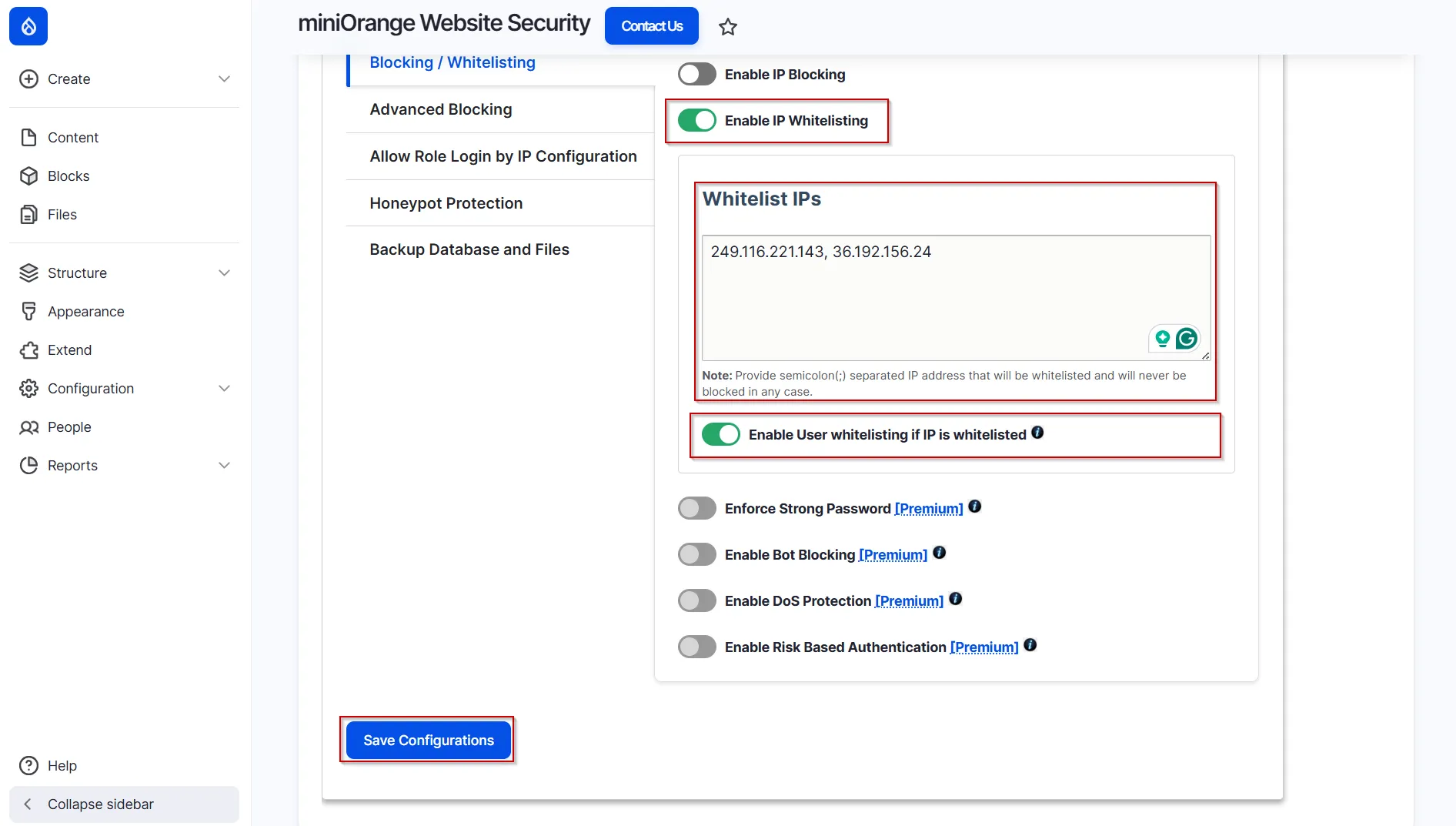Open Premium link for Risk Based Authentication
1456x826 pixels.
tap(984, 647)
